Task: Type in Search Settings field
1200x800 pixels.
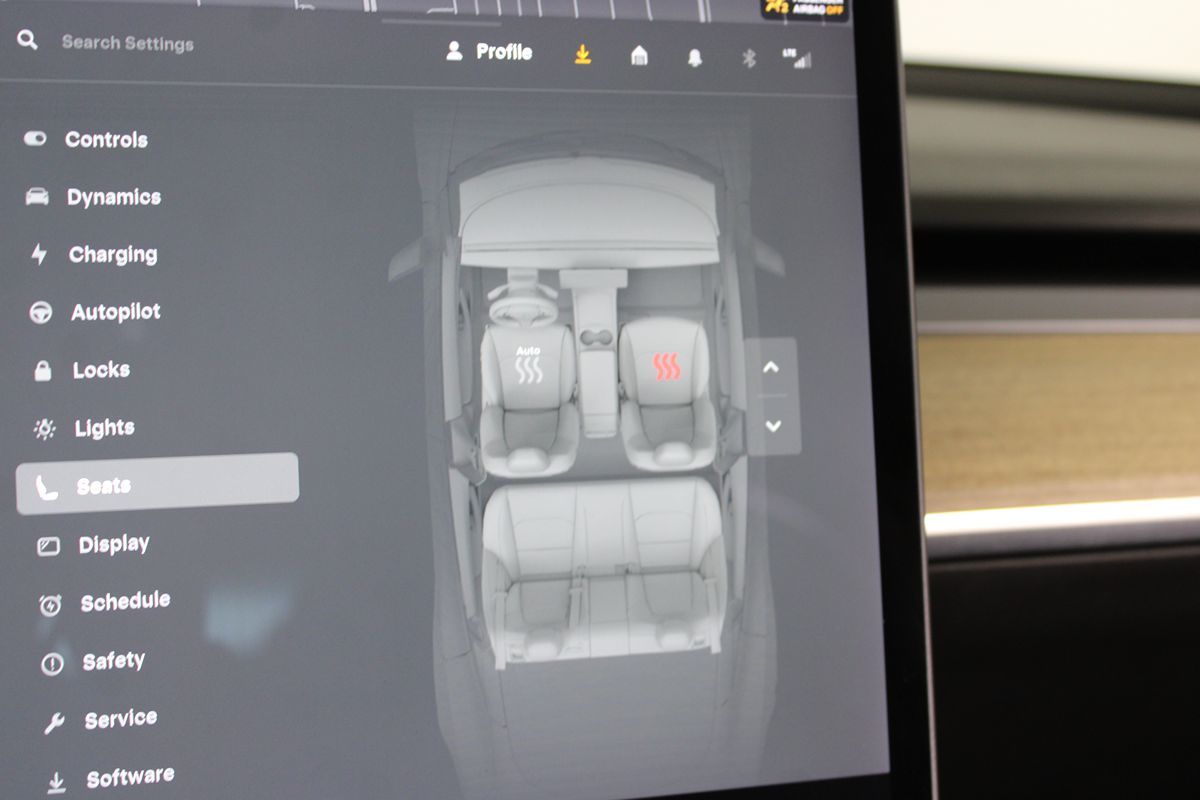Action: (x=128, y=43)
